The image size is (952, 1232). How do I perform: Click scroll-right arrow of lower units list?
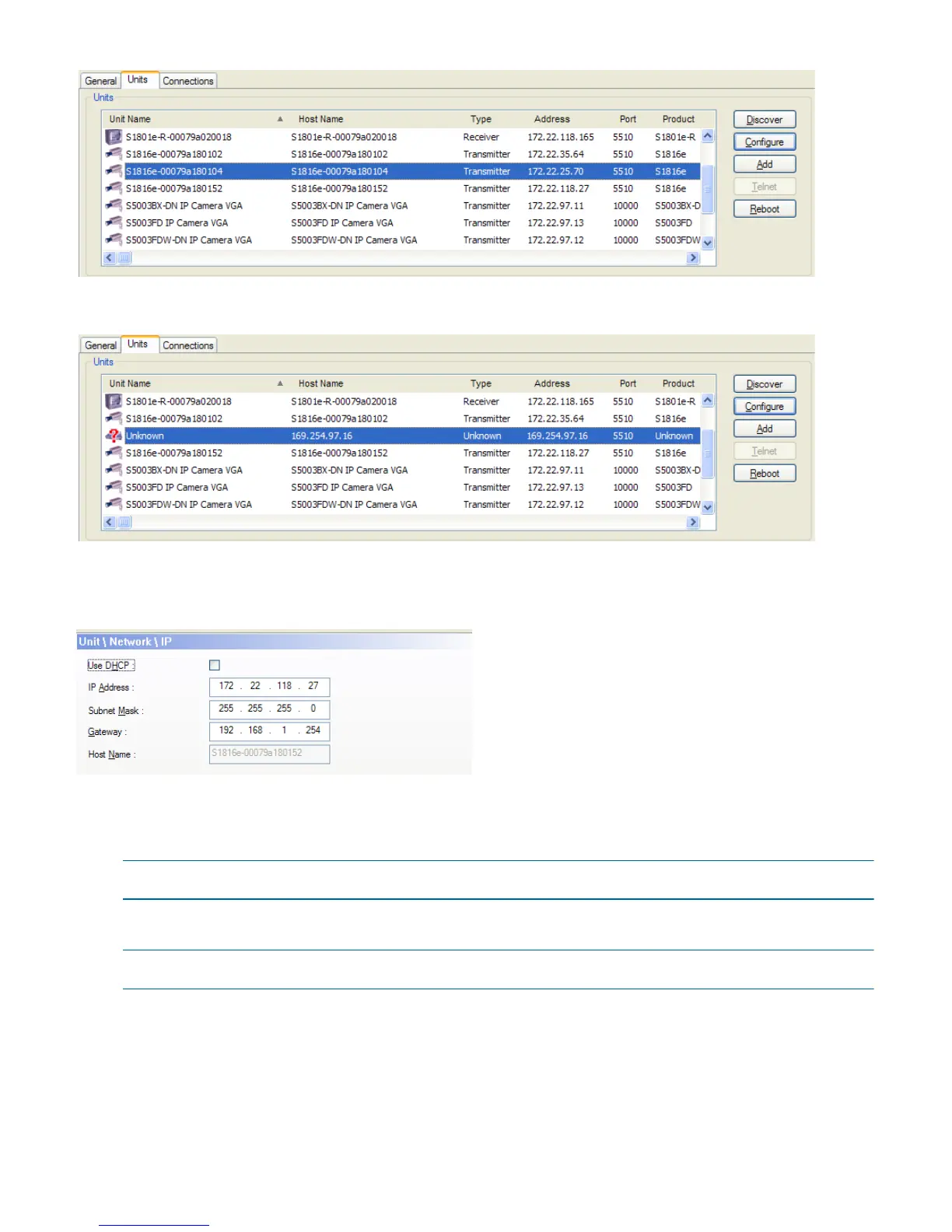pos(693,522)
